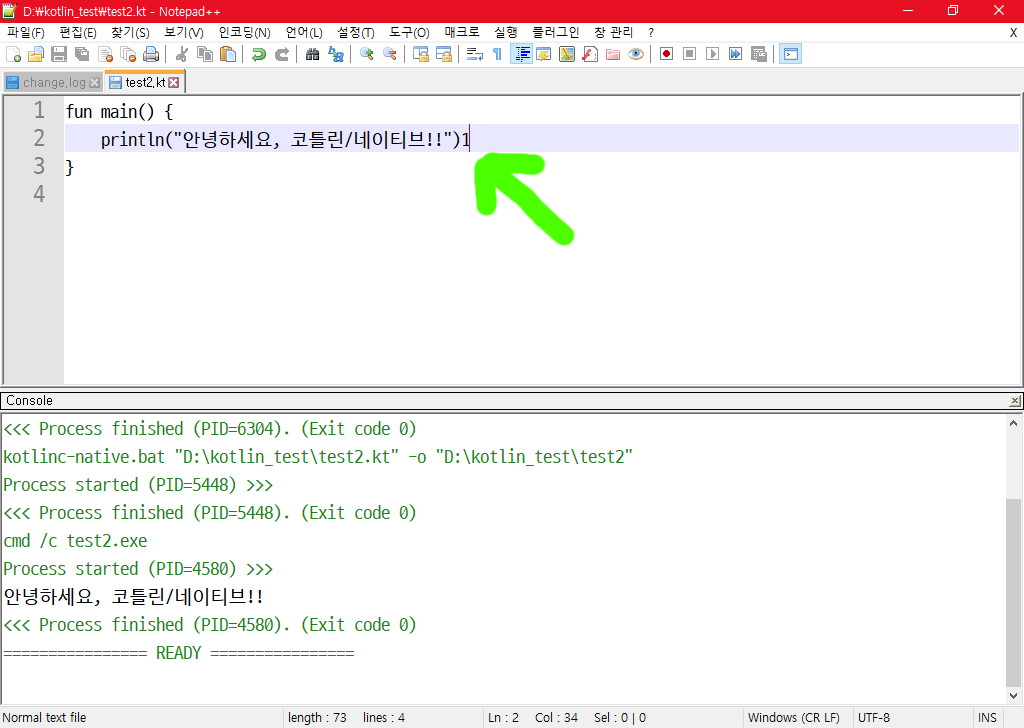Create a new file via toolbar

[x=13, y=54]
